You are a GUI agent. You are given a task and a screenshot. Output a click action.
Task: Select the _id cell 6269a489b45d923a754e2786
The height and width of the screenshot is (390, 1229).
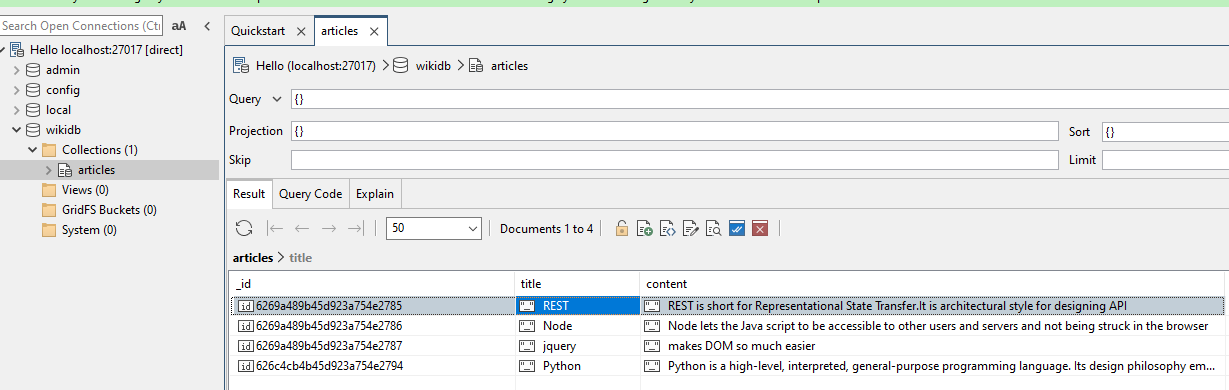pyautogui.click(x=372, y=326)
